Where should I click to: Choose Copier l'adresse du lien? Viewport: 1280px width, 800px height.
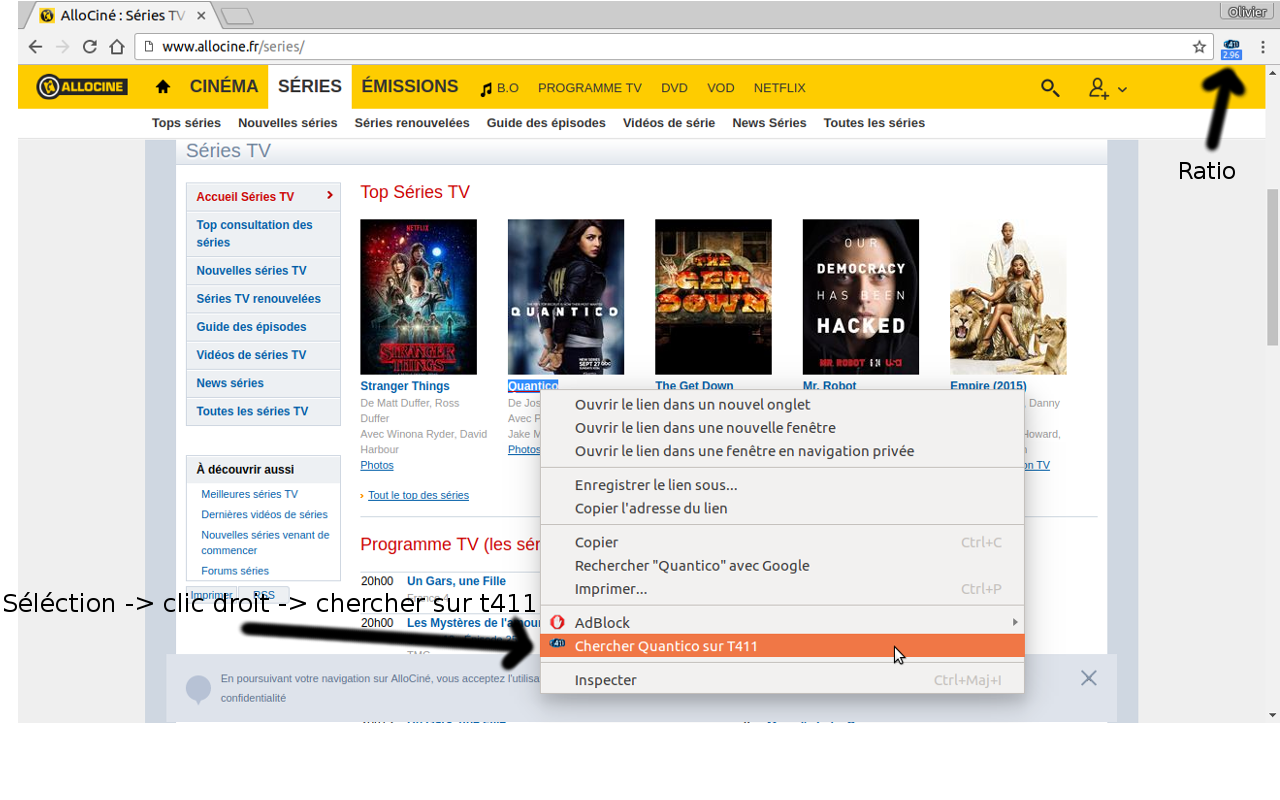pyautogui.click(x=651, y=508)
